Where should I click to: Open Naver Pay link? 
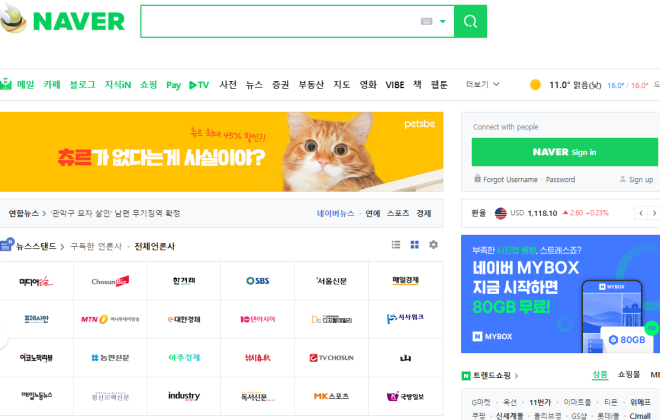tap(173, 85)
